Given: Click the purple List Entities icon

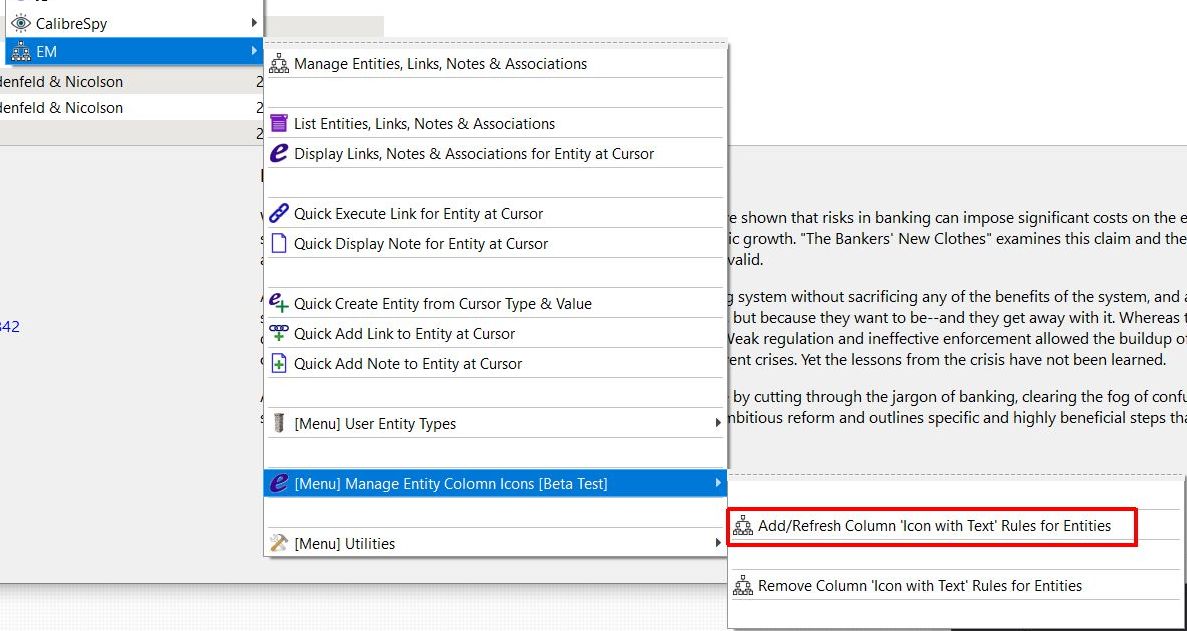Looking at the screenshot, I should tap(279, 123).
